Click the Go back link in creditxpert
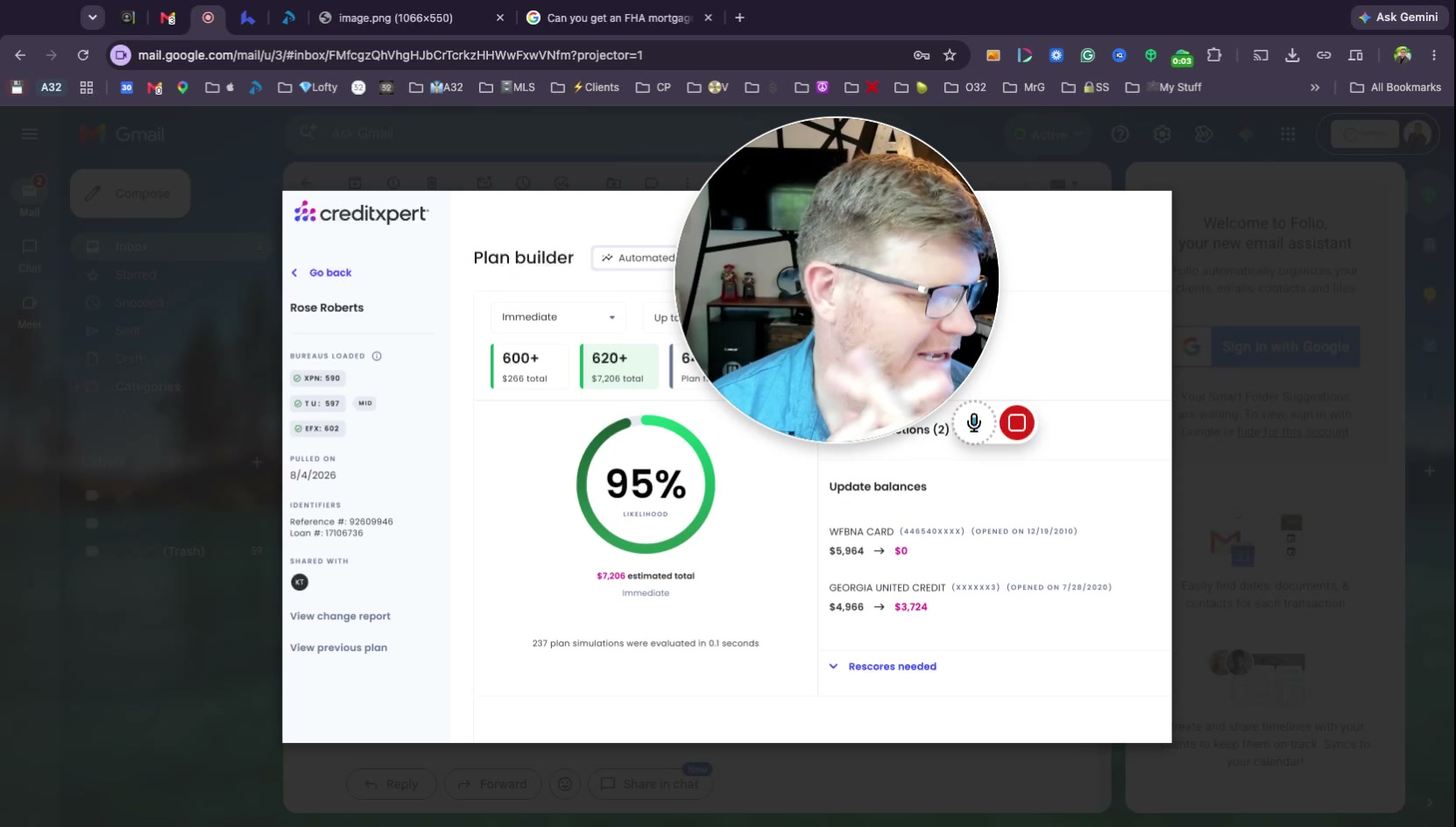Viewport: 1456px width, 827px height. 322,272
